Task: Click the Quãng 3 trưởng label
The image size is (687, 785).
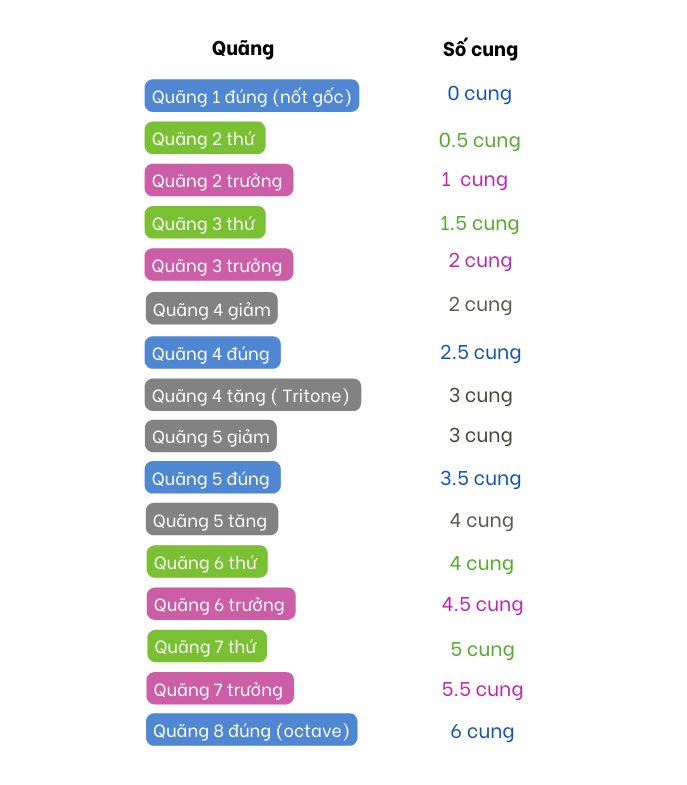Action: pyautogui.click(x=219, y=264)
